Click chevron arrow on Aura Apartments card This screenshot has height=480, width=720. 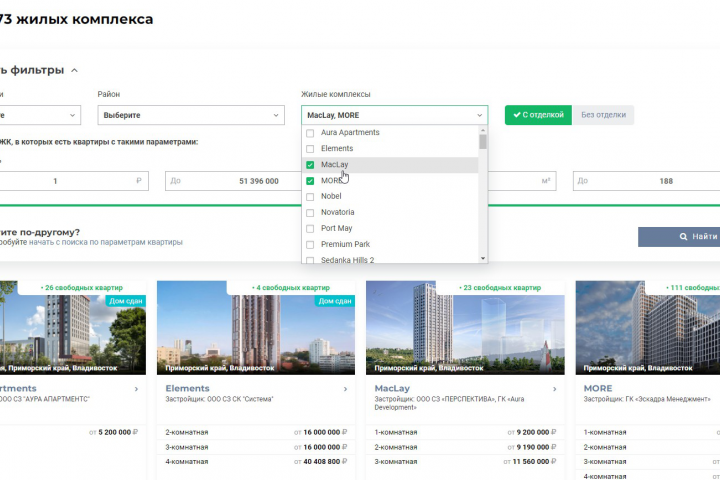(136, 389)
